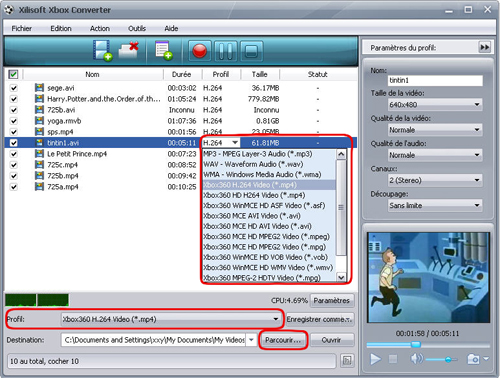
Task: Choose Xbox360 WinMCE HD VOB Video option
Action: (269, 257)
